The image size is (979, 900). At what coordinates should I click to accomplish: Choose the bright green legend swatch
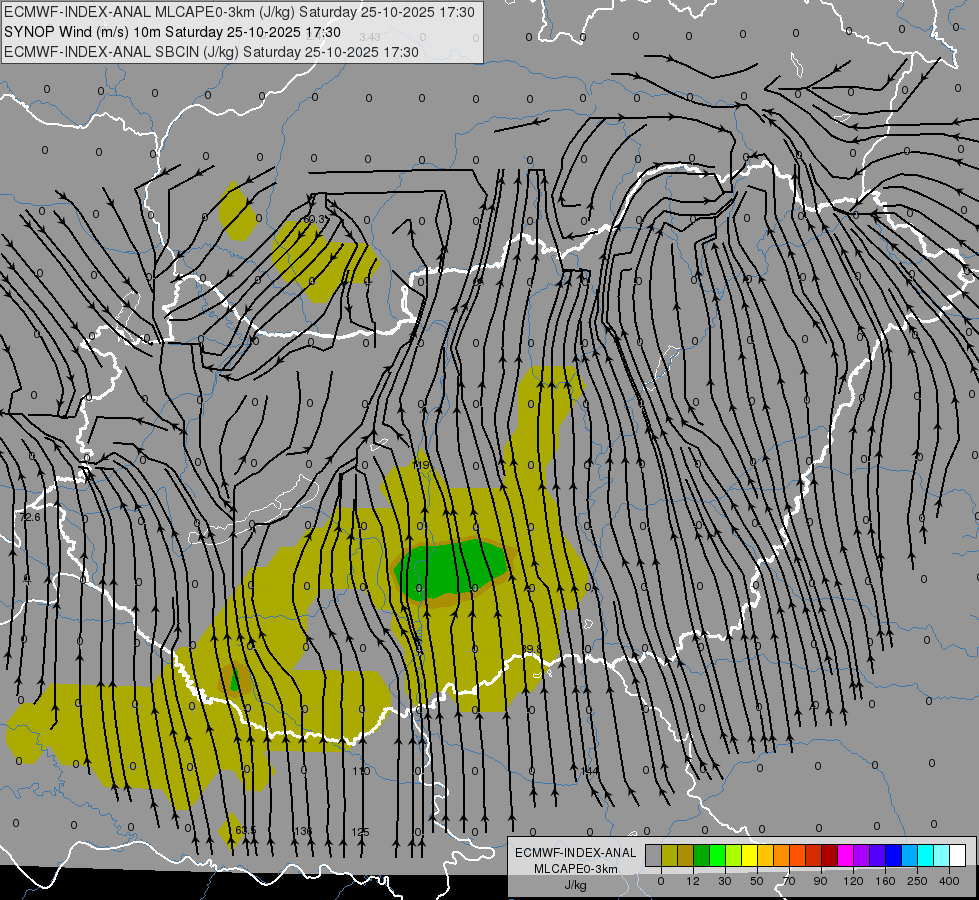(717, 855)
